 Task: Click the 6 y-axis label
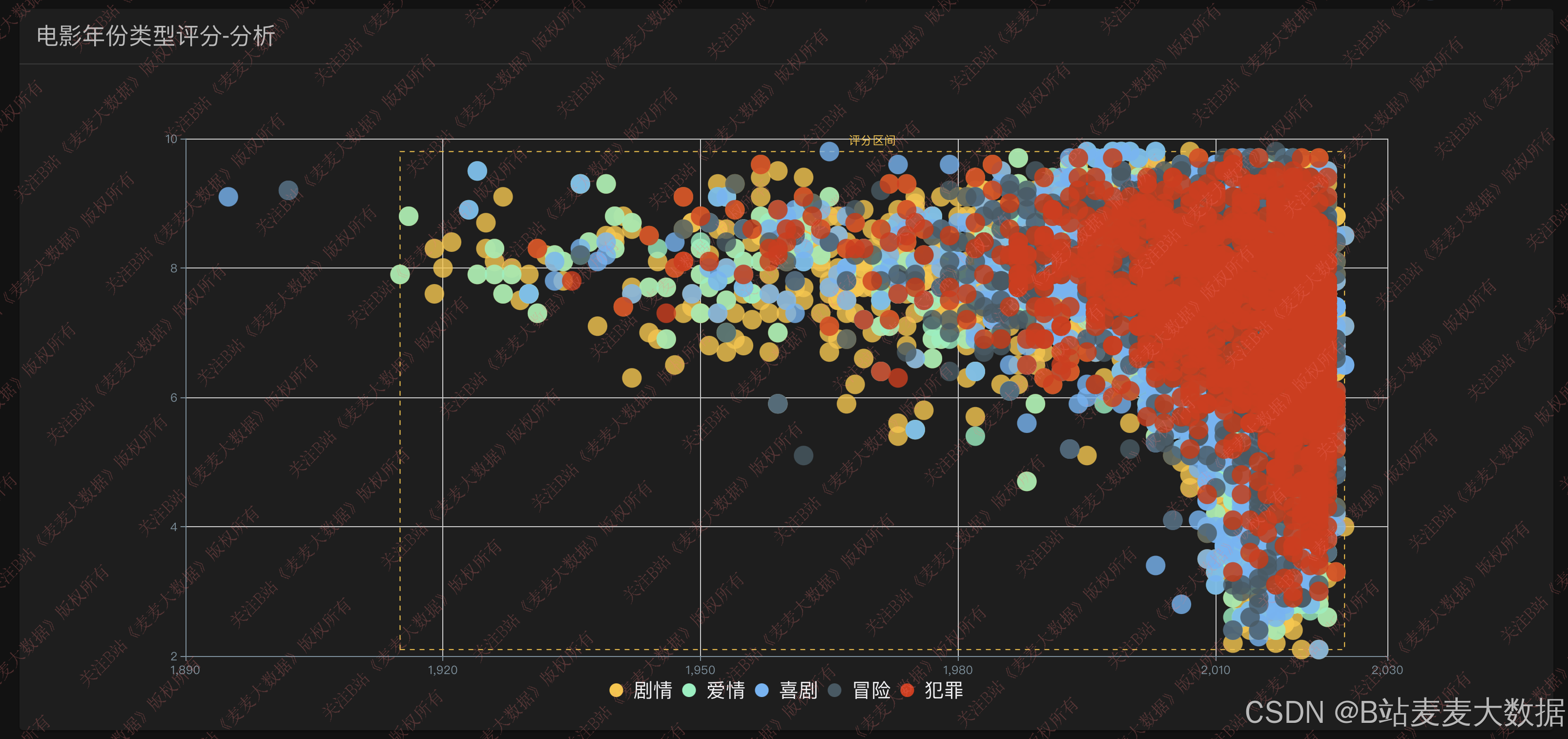pos(173,397)
